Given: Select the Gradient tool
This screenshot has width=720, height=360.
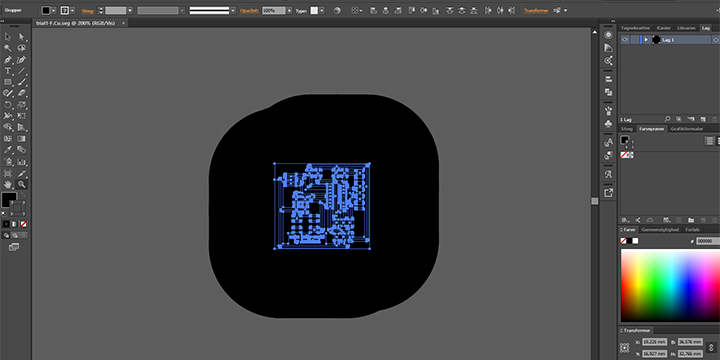Looking at the screenshot, I should point(22,138).
